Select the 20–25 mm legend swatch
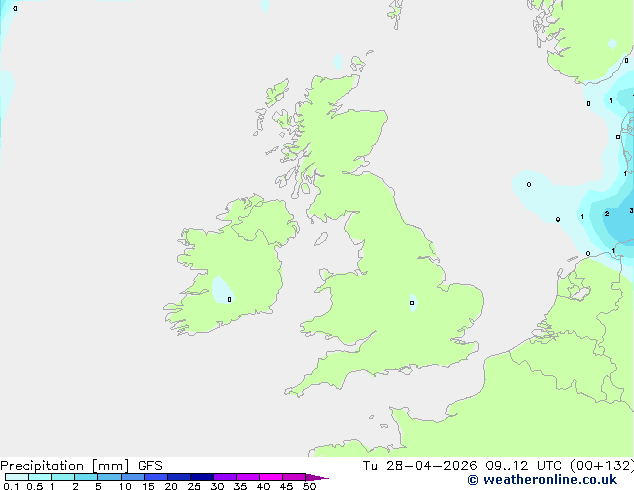Screen dimensions: 634x490 click(x=178, y=477)
